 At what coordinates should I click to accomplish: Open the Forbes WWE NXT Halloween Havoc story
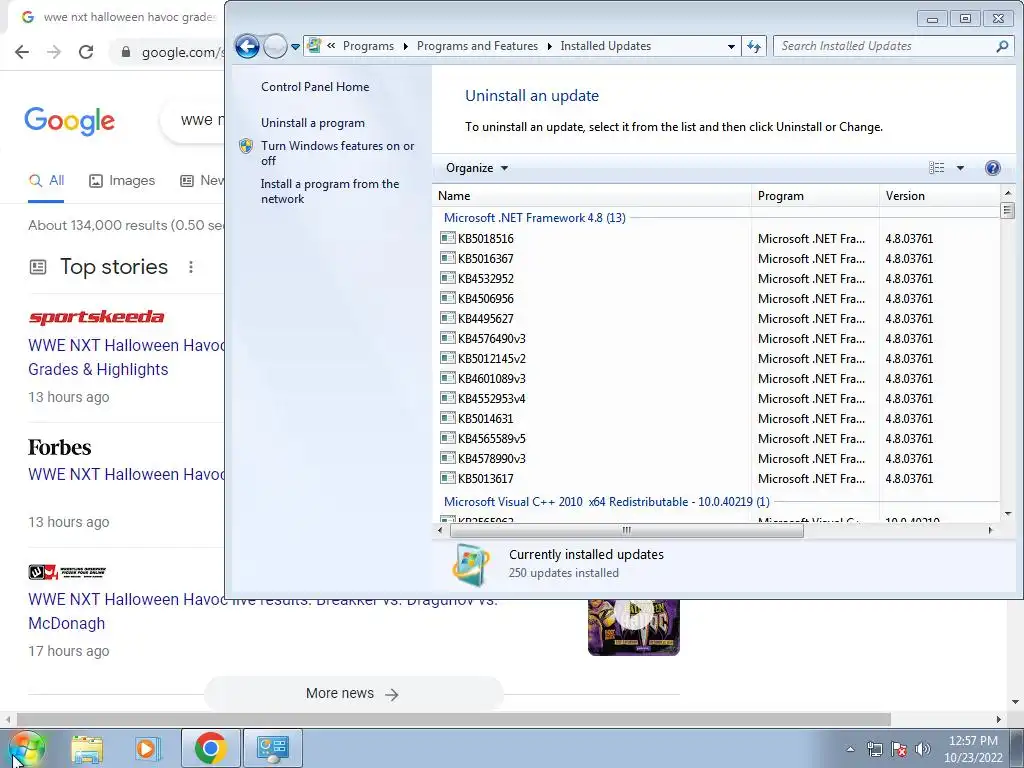[126, 475]
